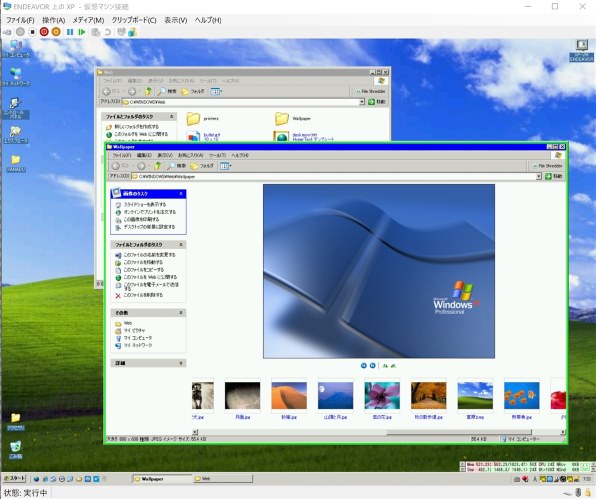Click the Go button in Wallpaper window
The image size is (596, 499).
tap(553, 176)
